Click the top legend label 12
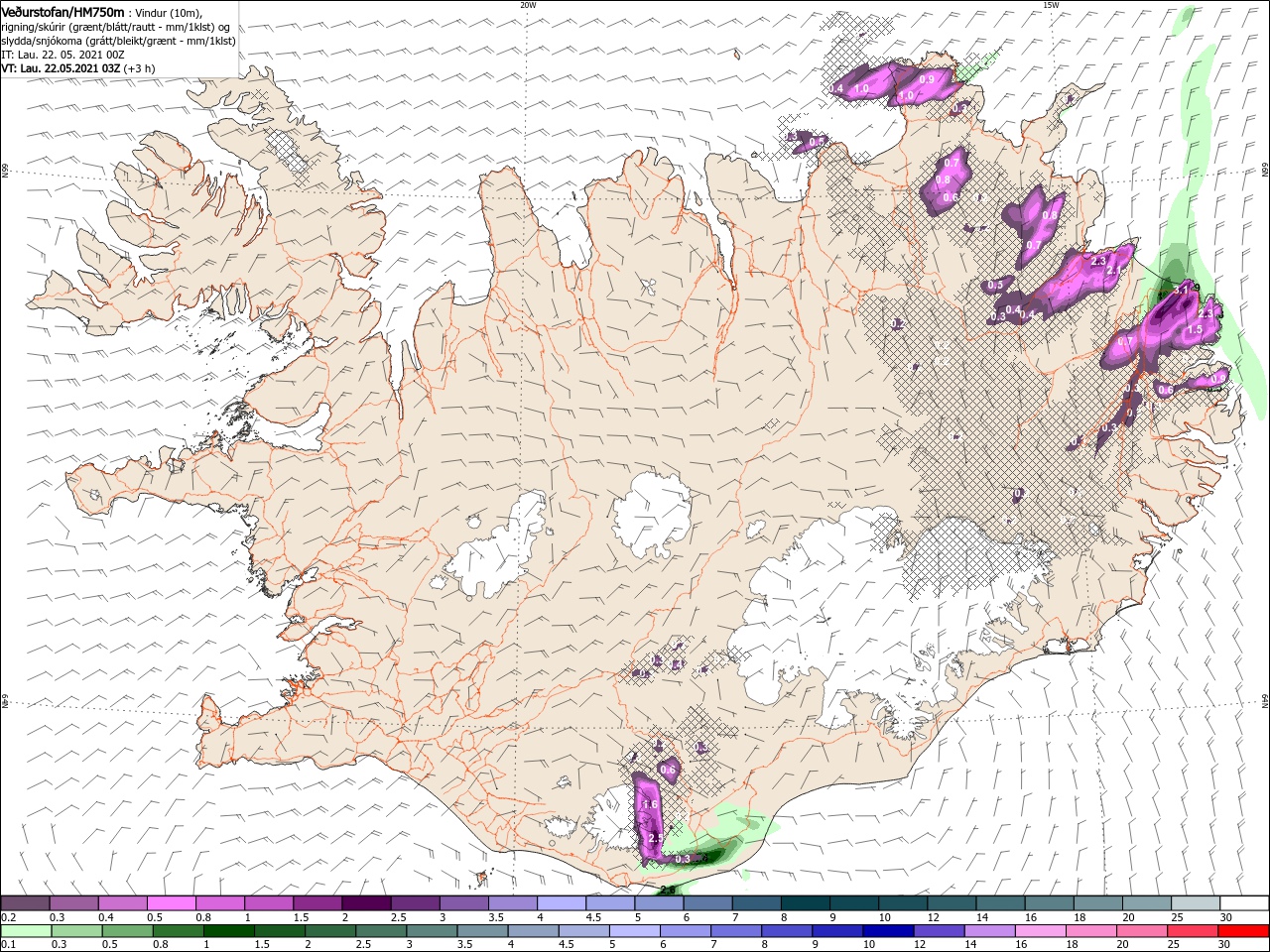Viewport: 1270px width, 952px height. [x=933, y=917]
